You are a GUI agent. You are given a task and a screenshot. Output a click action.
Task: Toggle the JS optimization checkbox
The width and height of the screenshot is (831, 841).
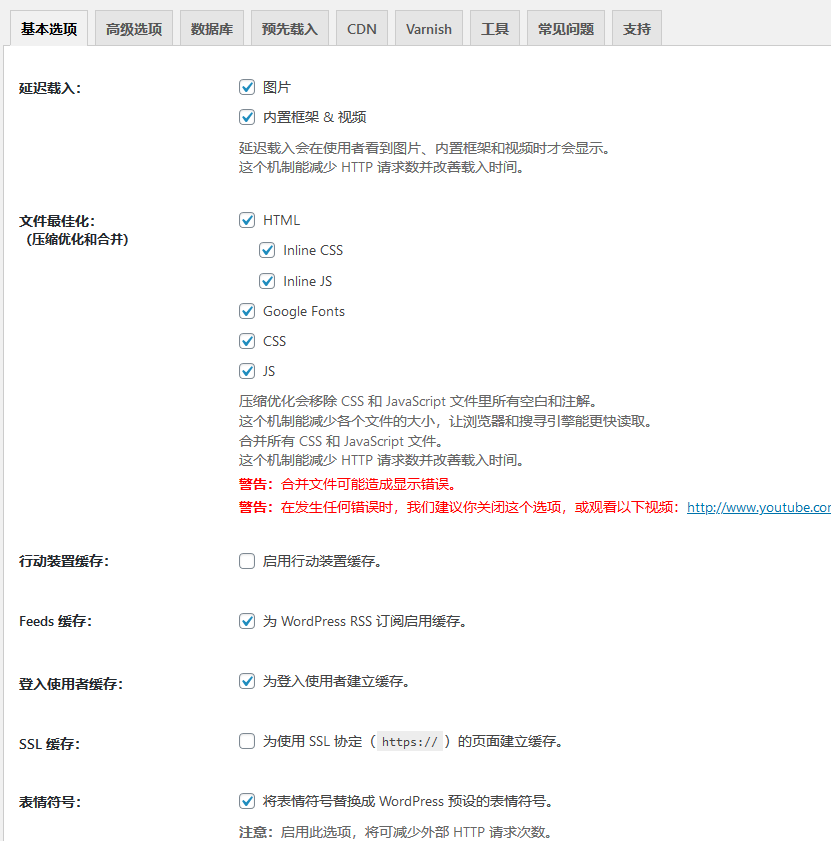(247, 371)
